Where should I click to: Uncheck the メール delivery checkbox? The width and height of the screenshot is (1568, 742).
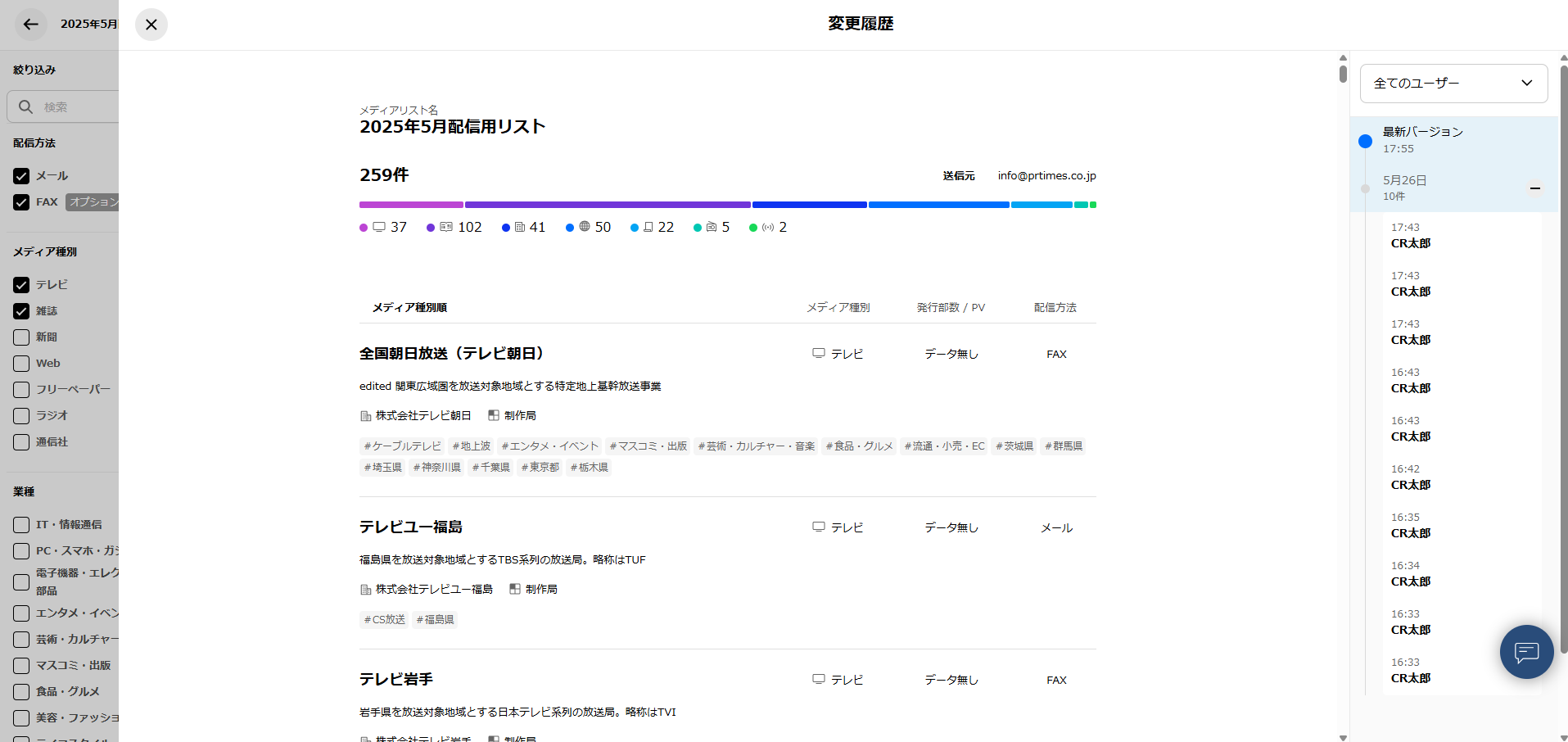21,176
